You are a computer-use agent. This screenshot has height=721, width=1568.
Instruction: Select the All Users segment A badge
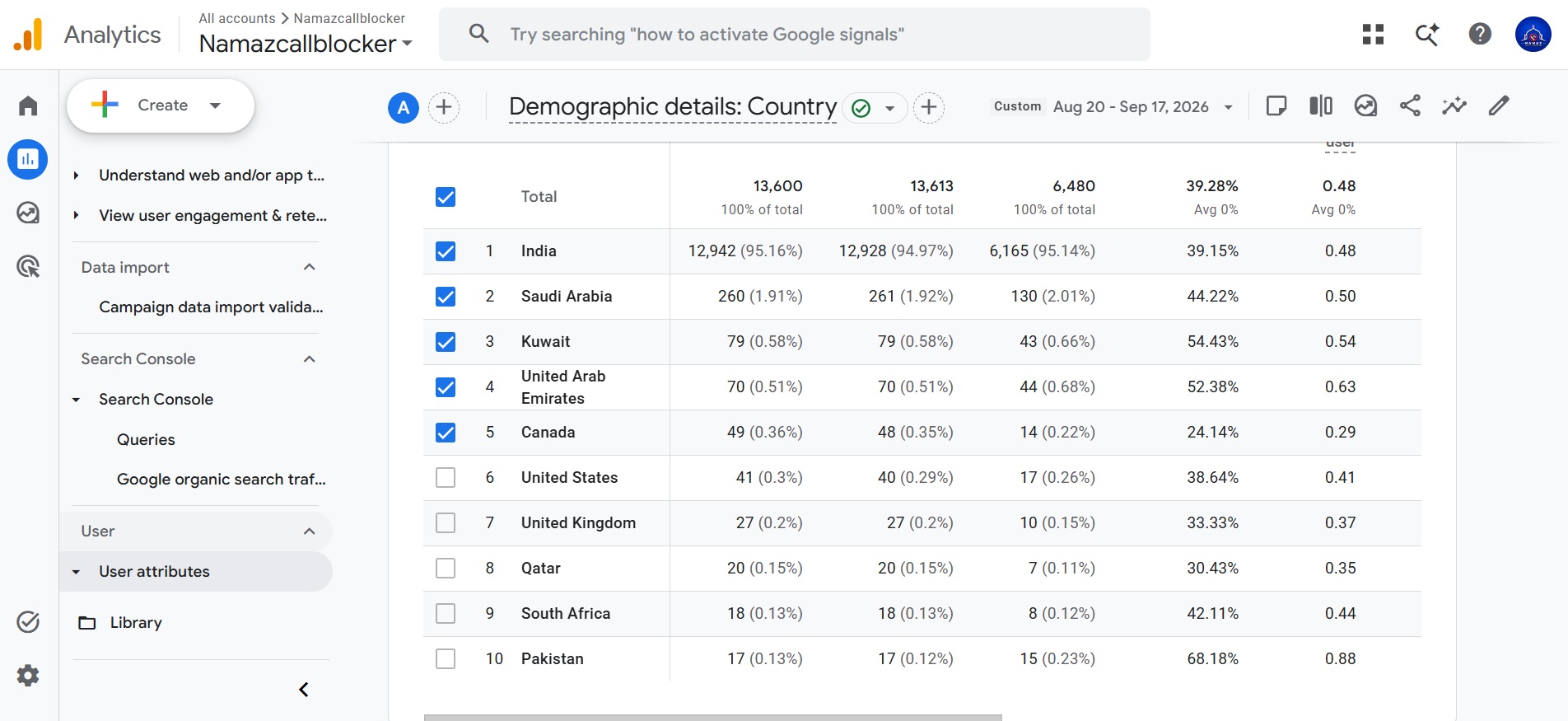(x=404, y=107)
